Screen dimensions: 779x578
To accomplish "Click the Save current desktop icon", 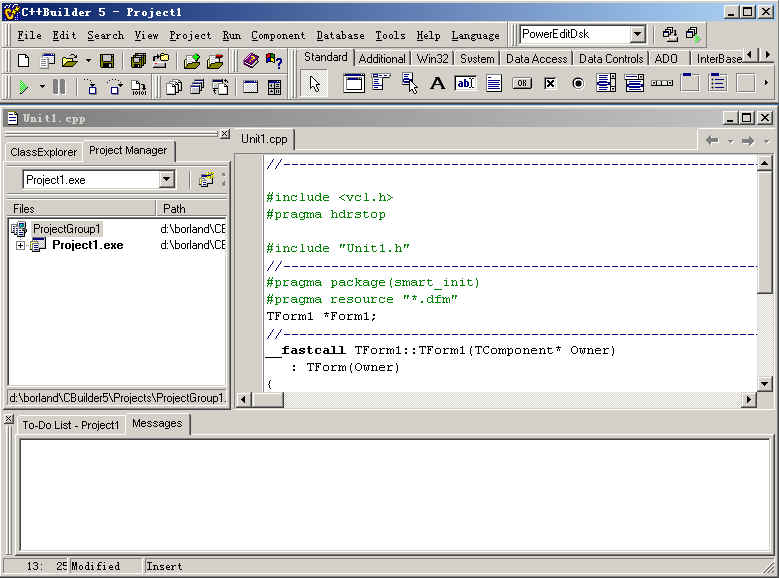I will tap(670, 34).
